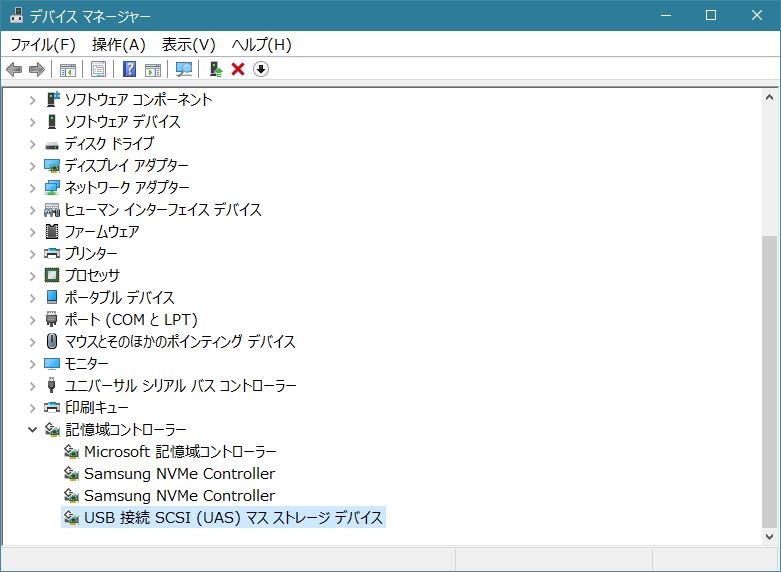Open the ファイル(F) menu
The image size is (781, 572).
[x=43, y=44]
